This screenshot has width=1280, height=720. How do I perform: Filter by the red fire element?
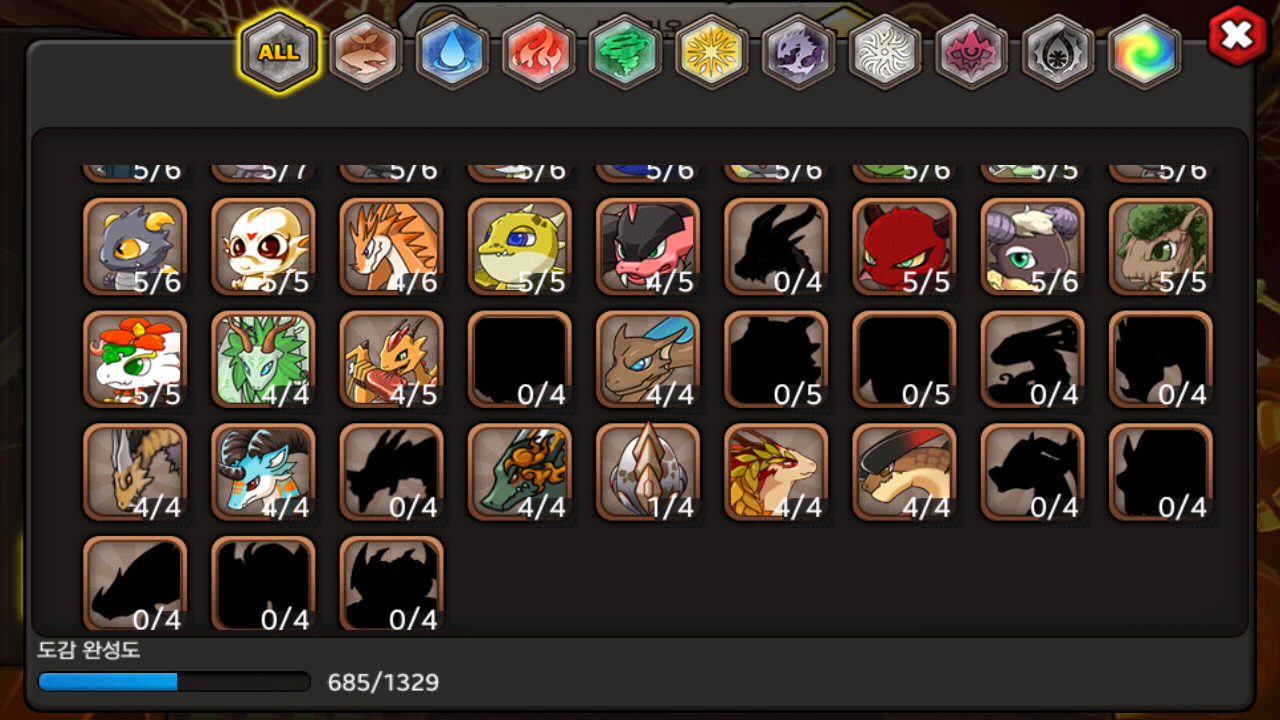539,51
